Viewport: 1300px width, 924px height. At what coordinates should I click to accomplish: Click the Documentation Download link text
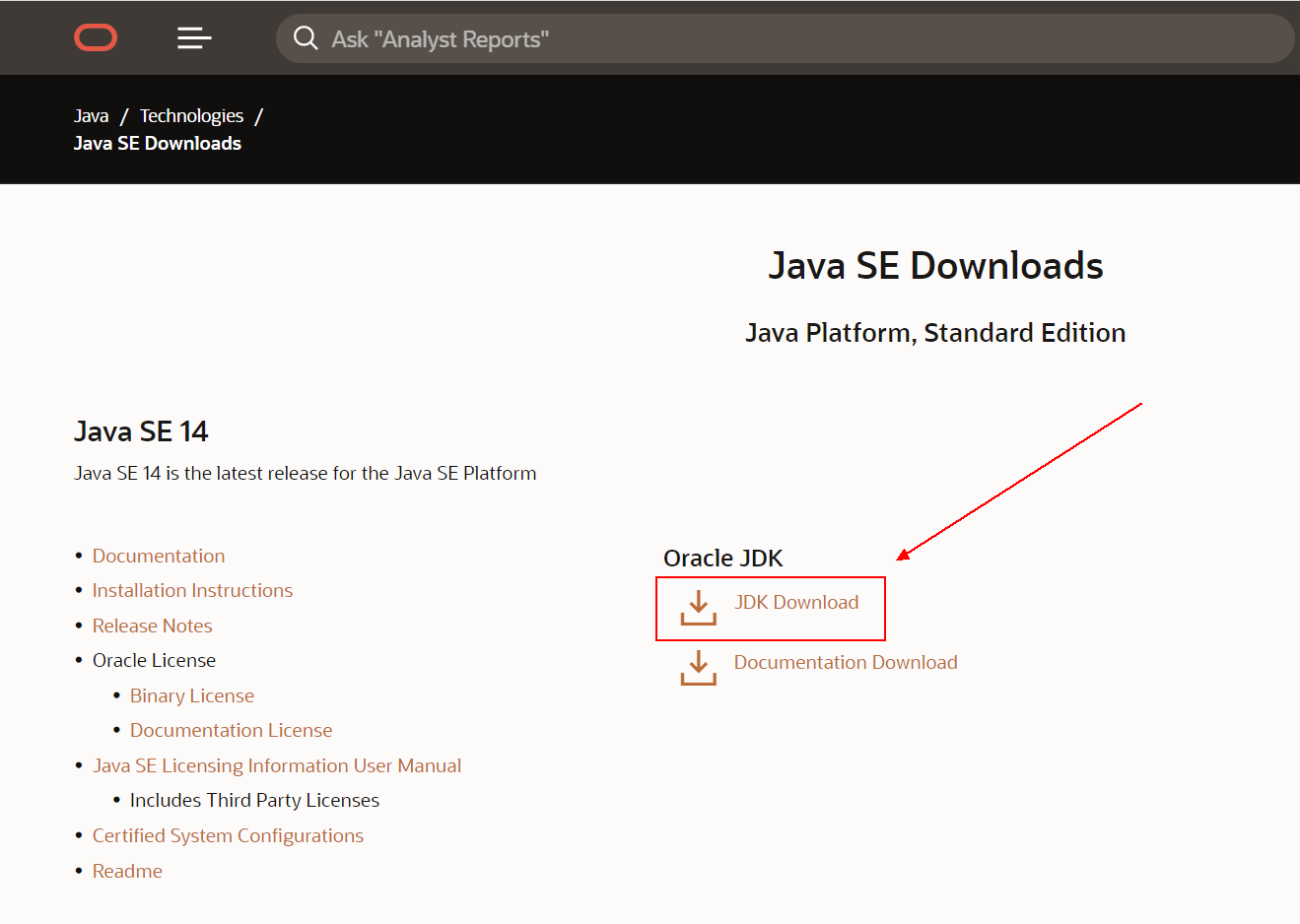[846, 662]
